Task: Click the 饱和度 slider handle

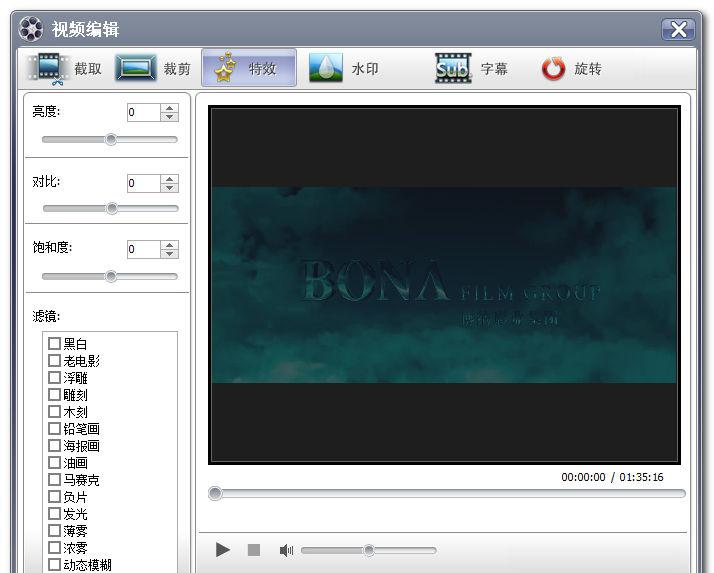Action: tap(111, 276)
